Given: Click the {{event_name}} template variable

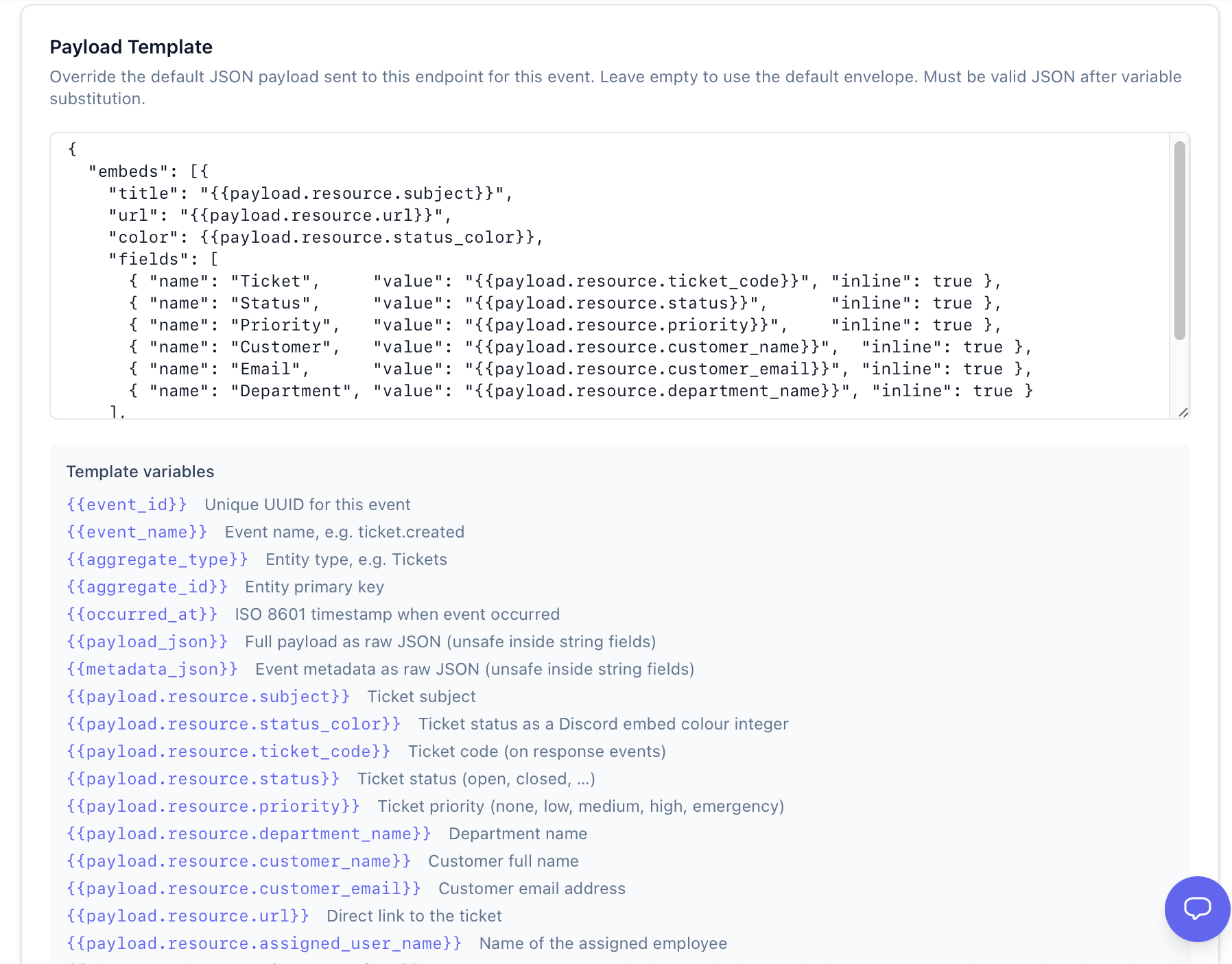Looking at the screenshot, I should click(x=137, y=532).
